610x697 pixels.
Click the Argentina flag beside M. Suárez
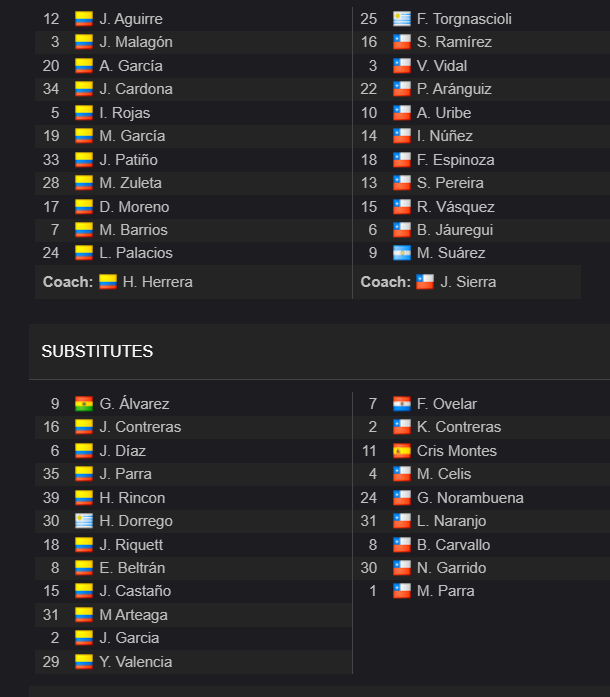[401, 252]
